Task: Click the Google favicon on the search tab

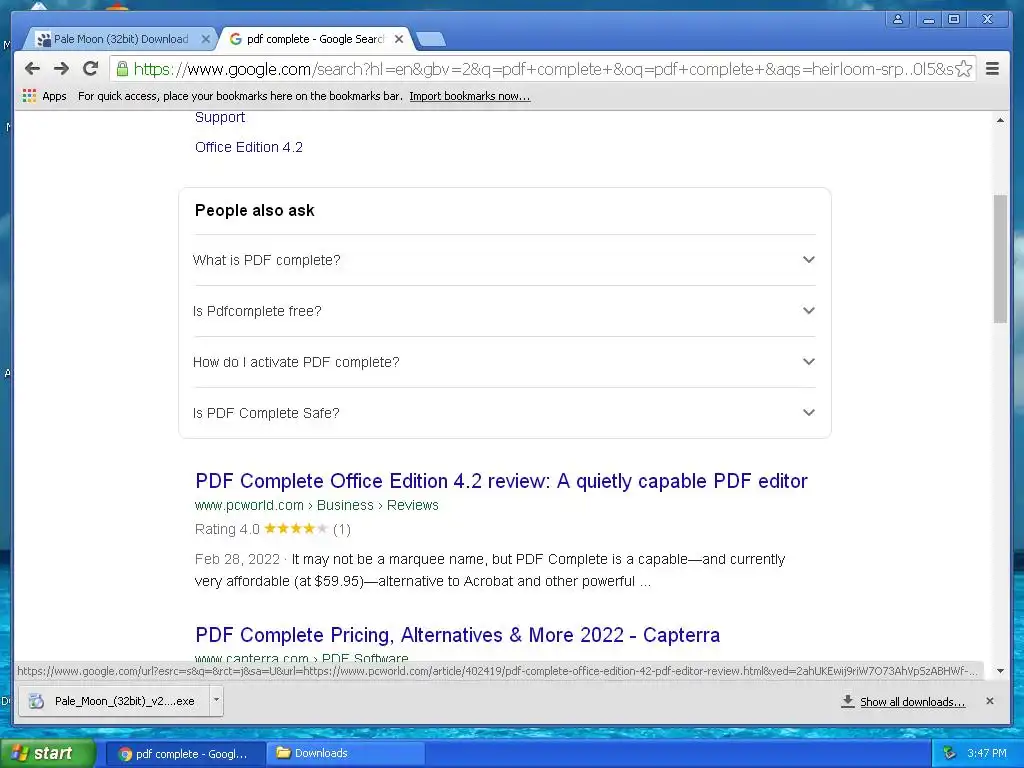Action: pos(236,39)
